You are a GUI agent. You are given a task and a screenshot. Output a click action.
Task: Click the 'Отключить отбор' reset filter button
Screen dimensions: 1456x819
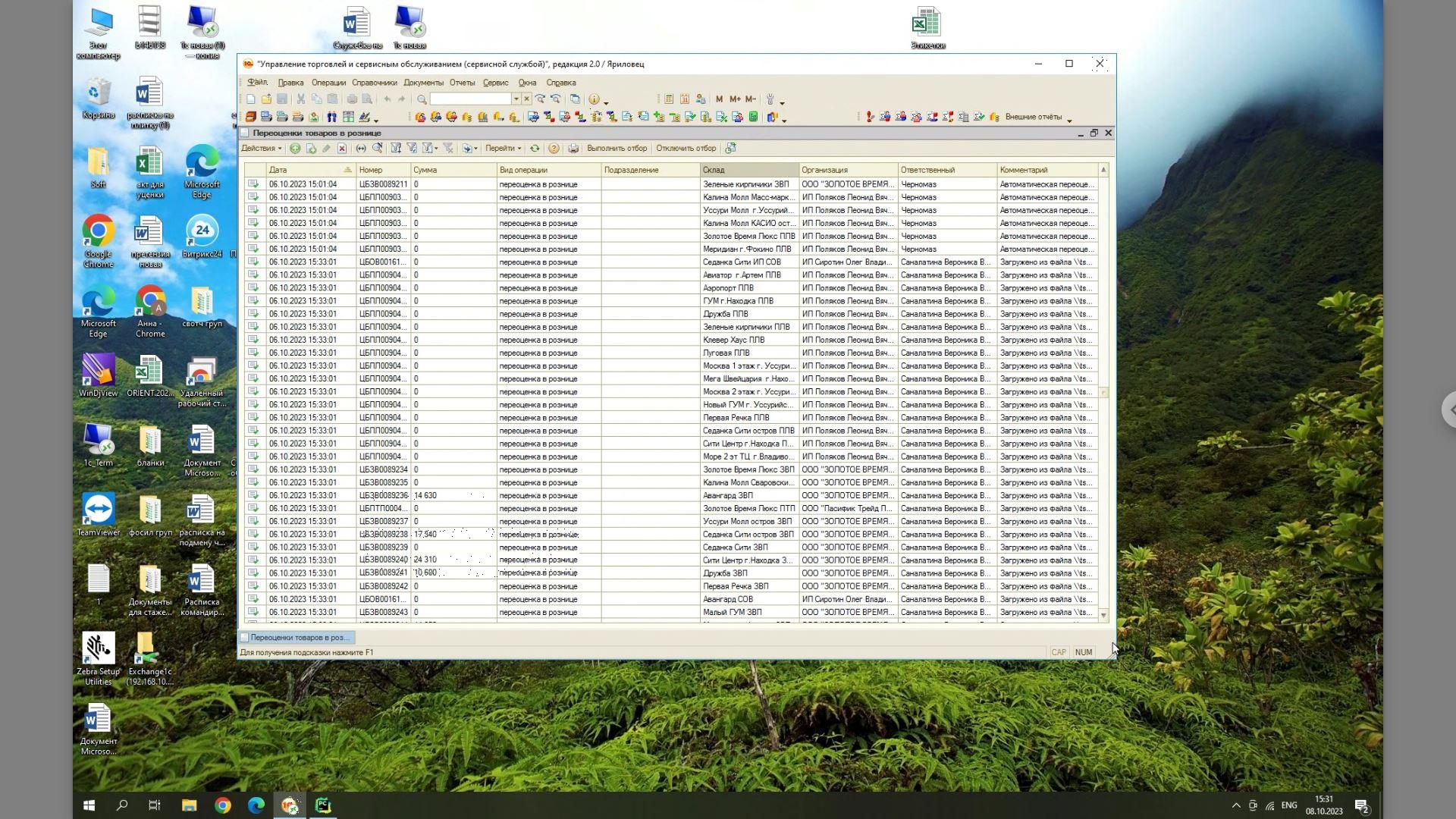tap(685, 148)
